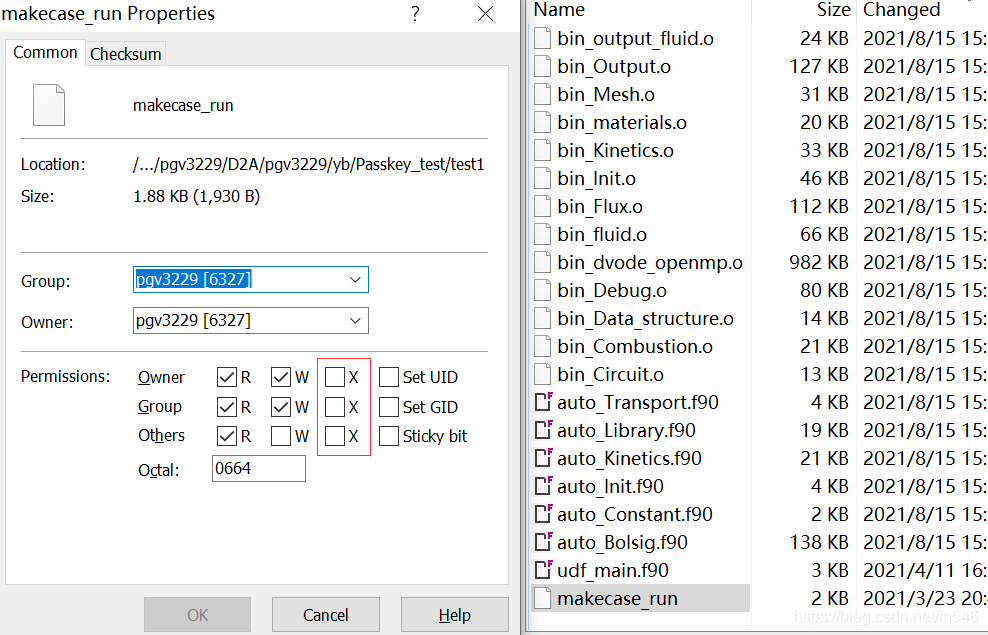
Task: Click the auto_Transport.f90 Fortran file icon
Action: click(543, 402)
